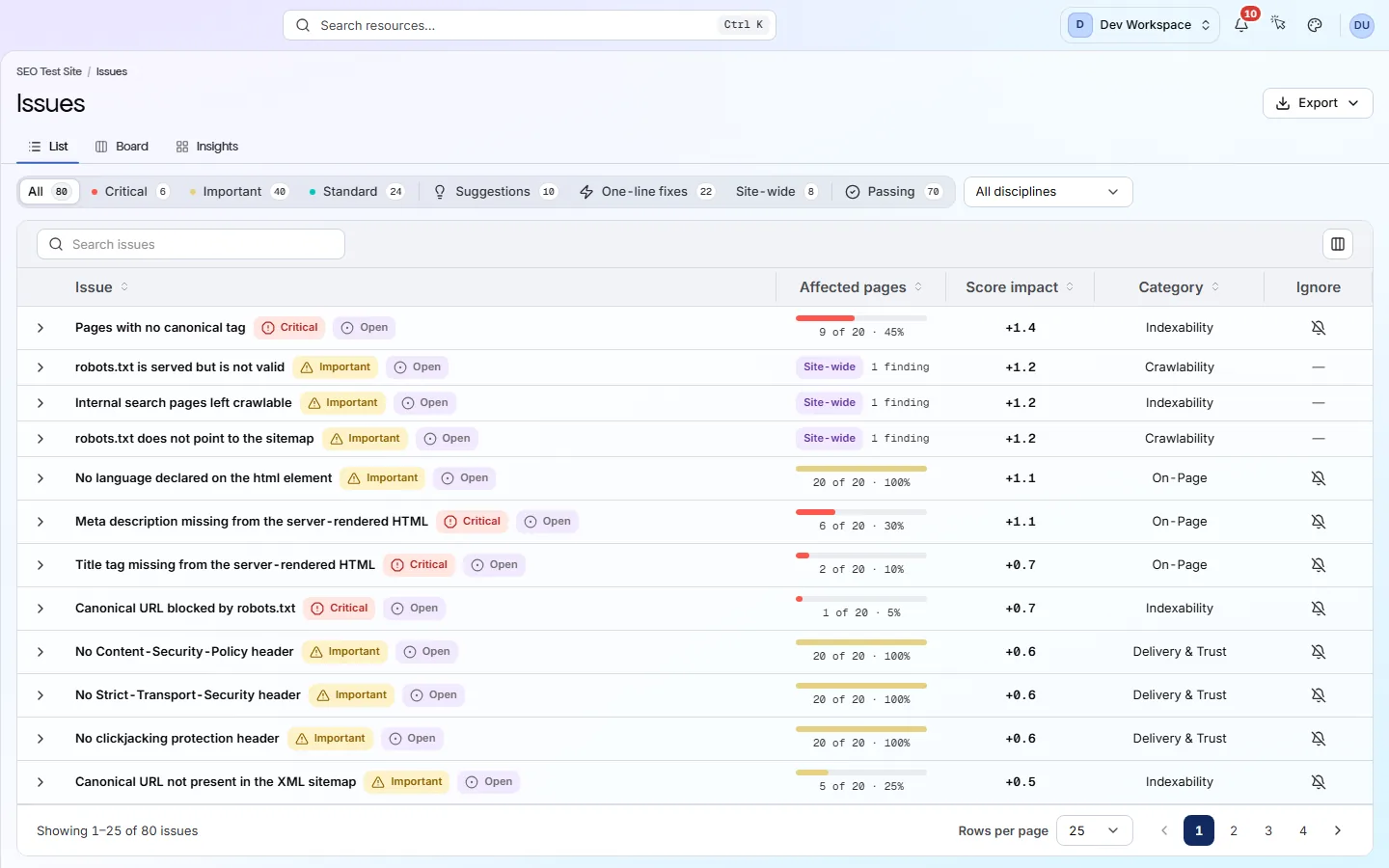Image resolution: width=1389 pixels, height=868 pixels.
Task: Filter by Suggestions
Action: [495, 192]
